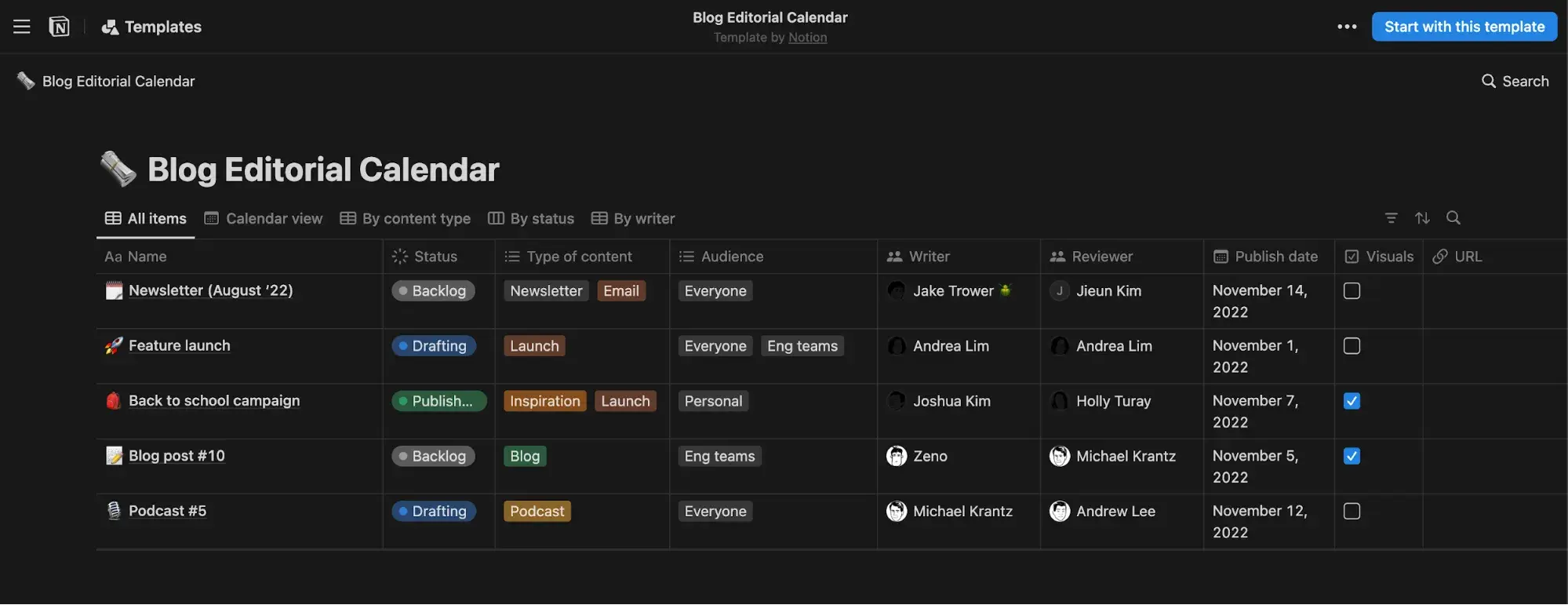Click the Personal audience tag
1568x605 pixels.
pyautogui.click(x=713, y=401)
